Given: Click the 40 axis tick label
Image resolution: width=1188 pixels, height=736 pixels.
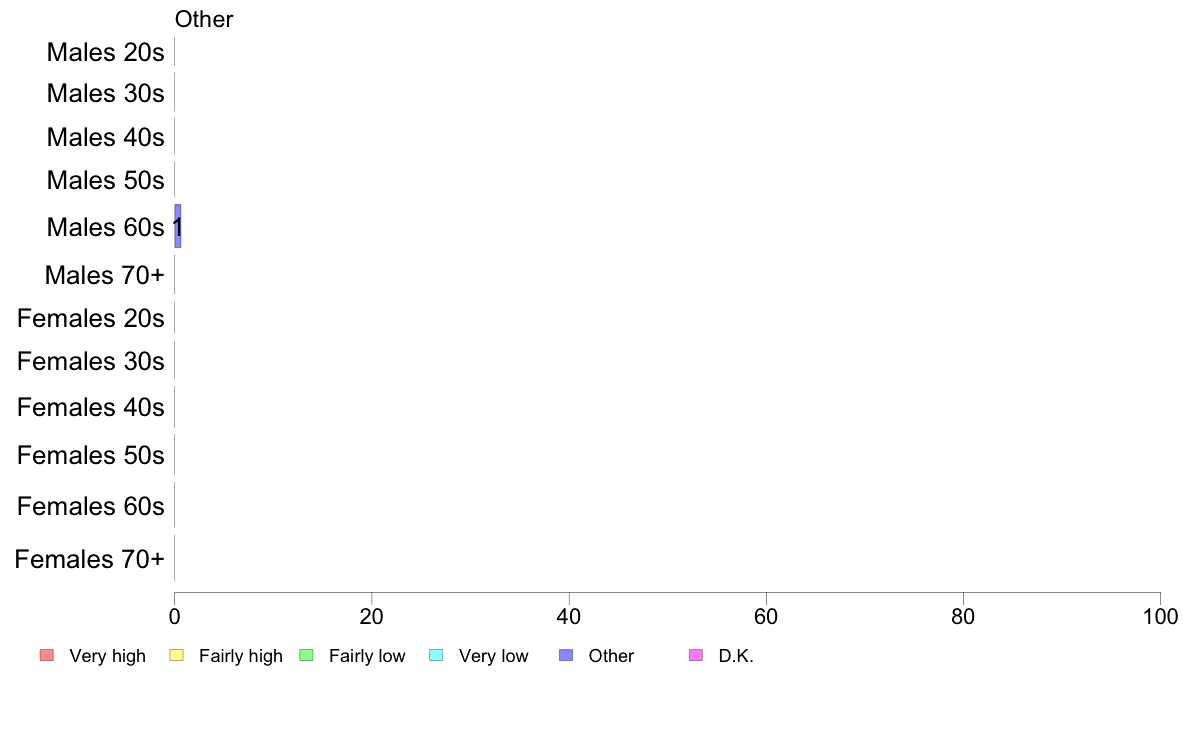Looking at the screenshot, I should [569, 617].
